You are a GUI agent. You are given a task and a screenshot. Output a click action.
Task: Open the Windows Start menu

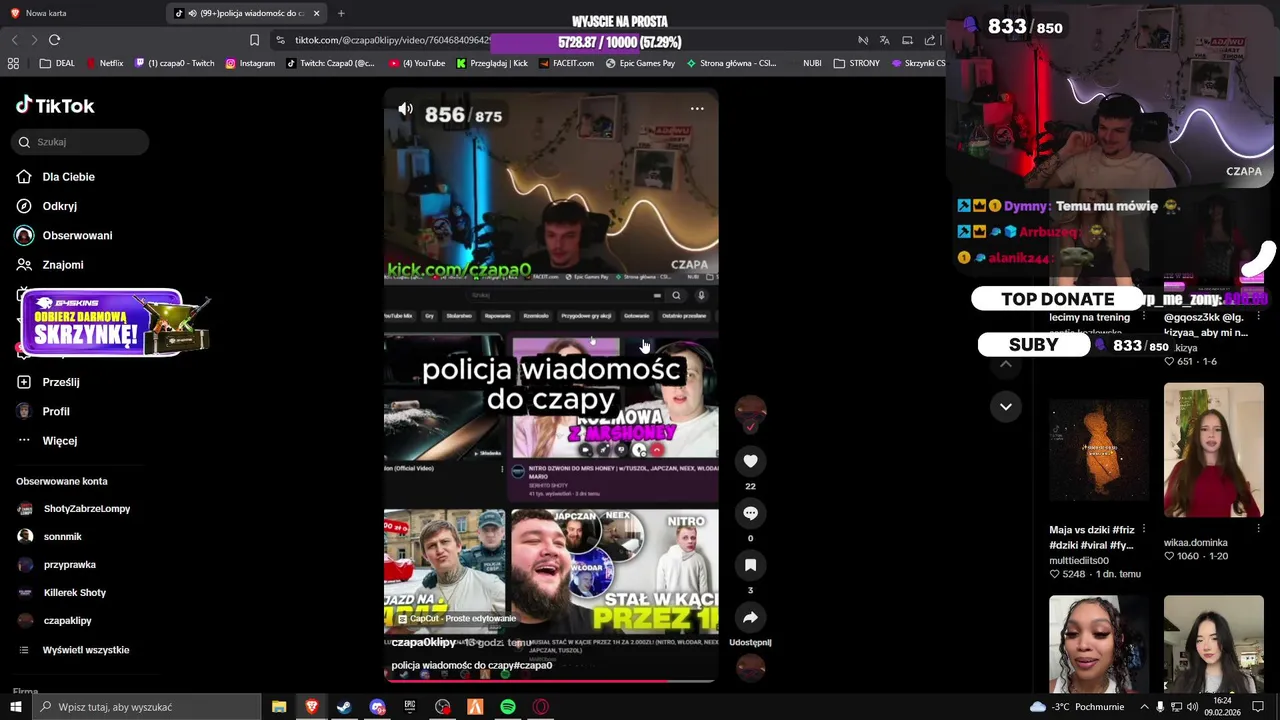(x=15, y=707)
